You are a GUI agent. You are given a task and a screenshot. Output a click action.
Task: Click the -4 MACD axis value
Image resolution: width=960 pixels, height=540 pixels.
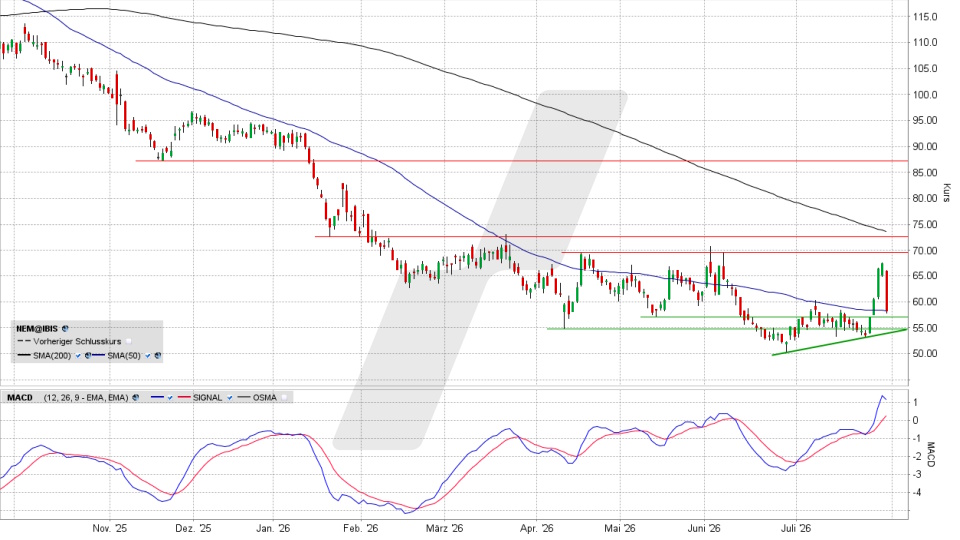pos(916,492)
